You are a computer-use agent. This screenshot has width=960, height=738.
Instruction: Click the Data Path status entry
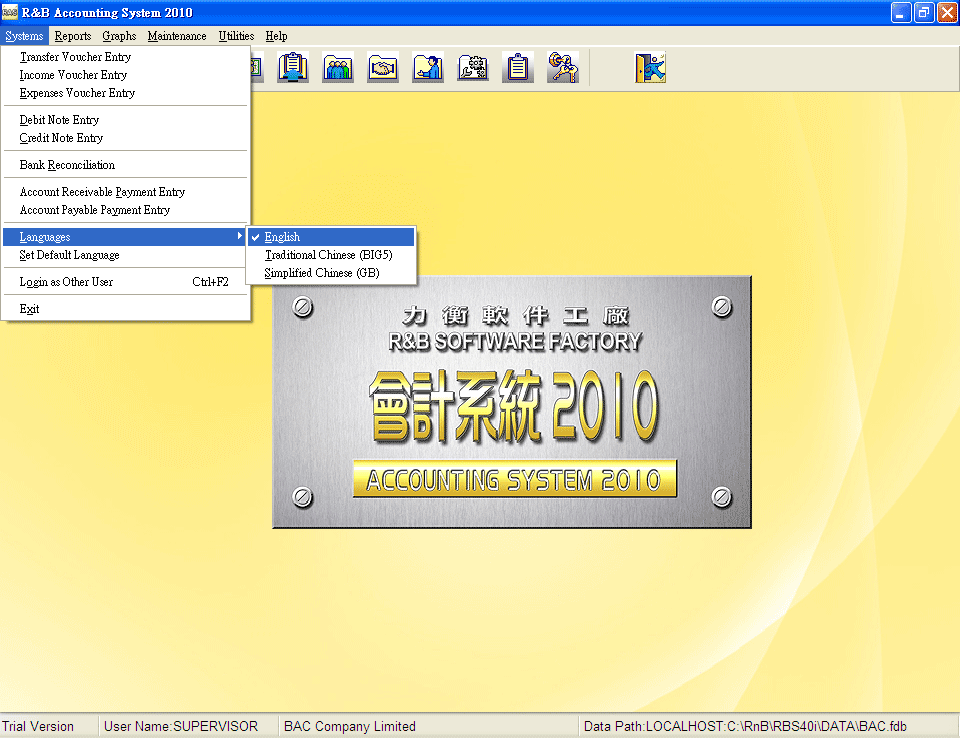tap(745, 726)
